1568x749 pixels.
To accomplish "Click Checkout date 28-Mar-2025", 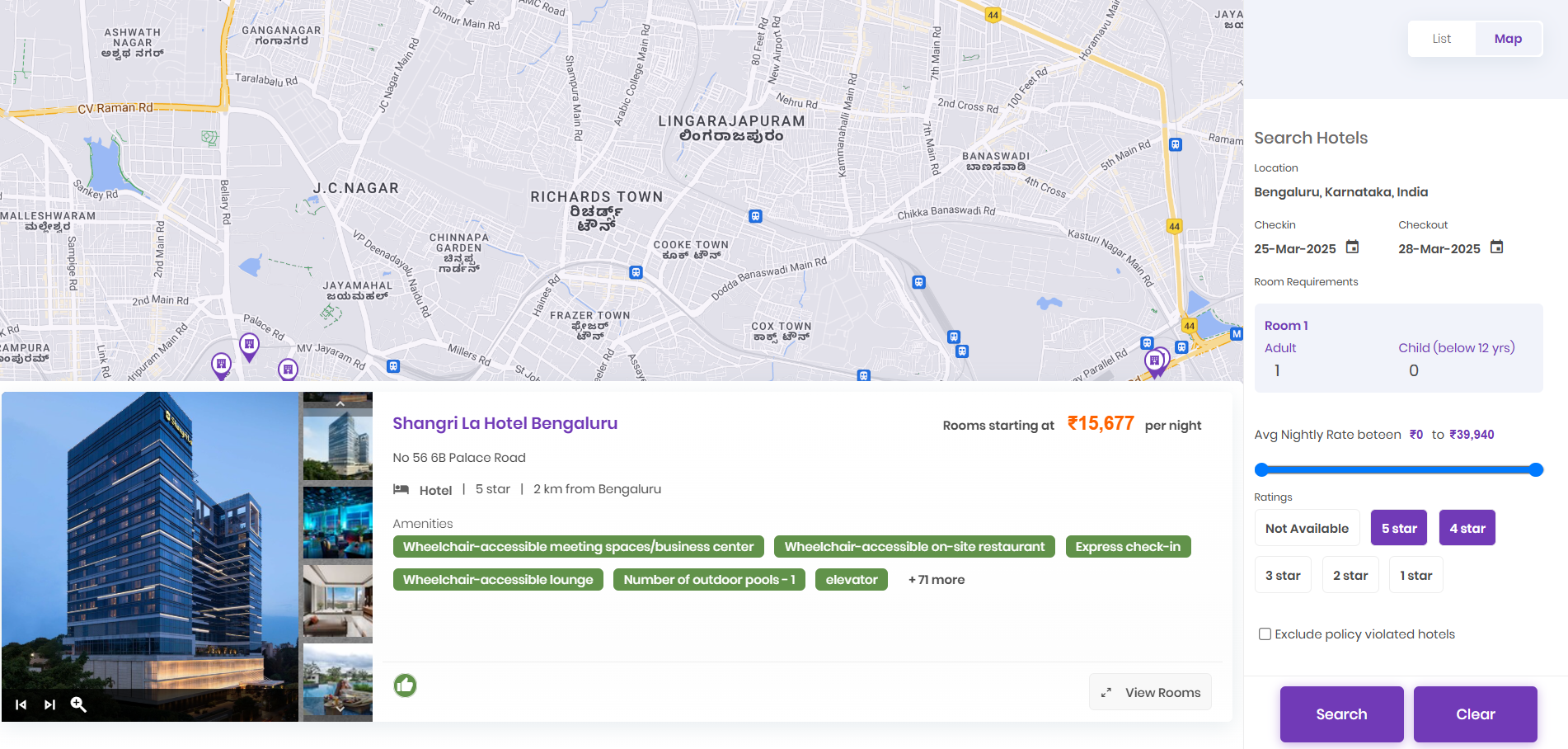I will (x=1439, y=249).
